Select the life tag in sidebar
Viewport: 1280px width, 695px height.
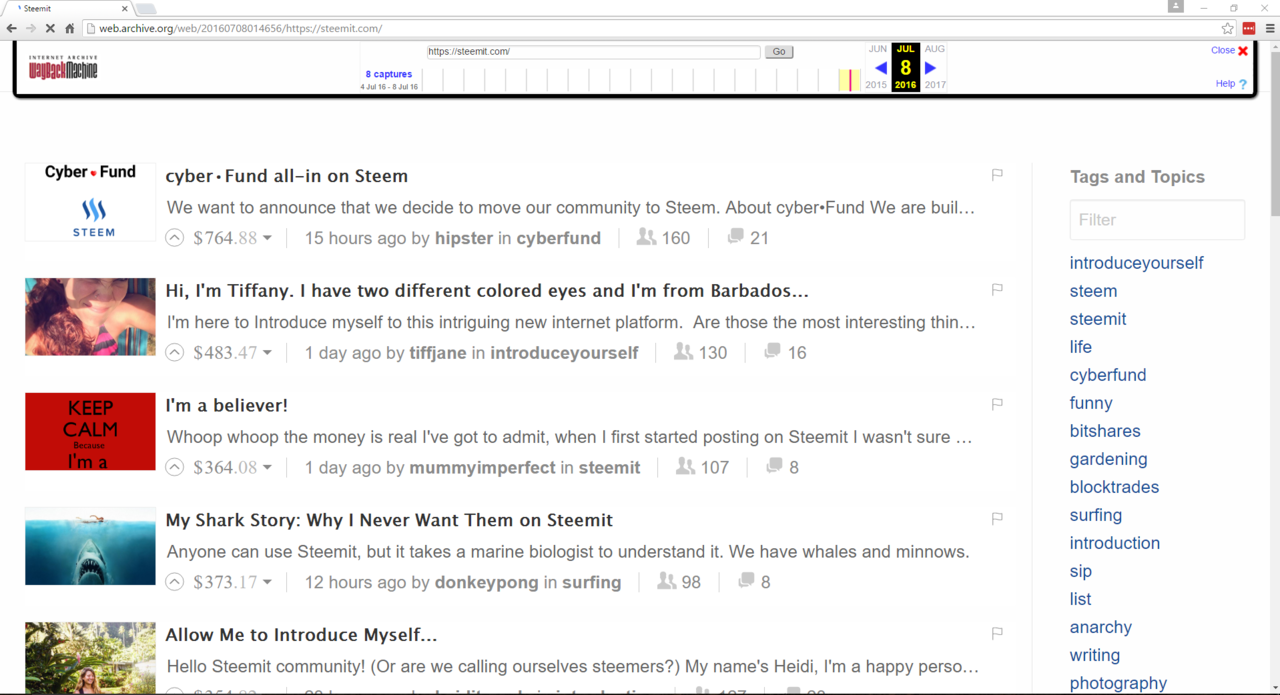(1080, 347)
